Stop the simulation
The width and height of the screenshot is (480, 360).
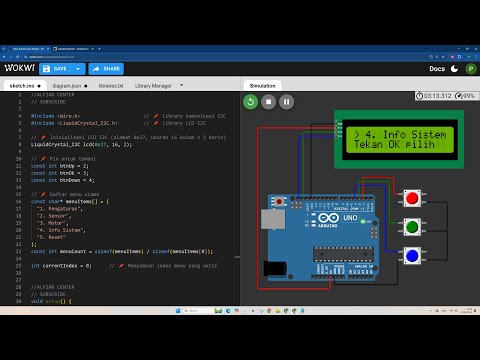[269, 102]
